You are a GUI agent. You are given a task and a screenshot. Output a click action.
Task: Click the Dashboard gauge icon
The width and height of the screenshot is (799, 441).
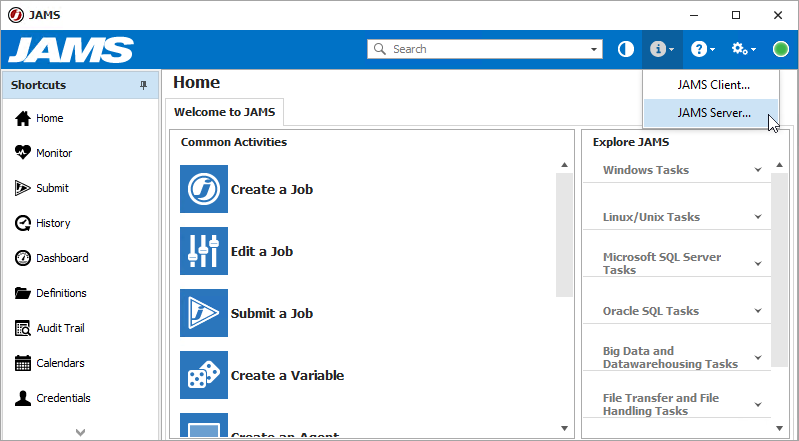pyautogui.click(x=23, y=258)
